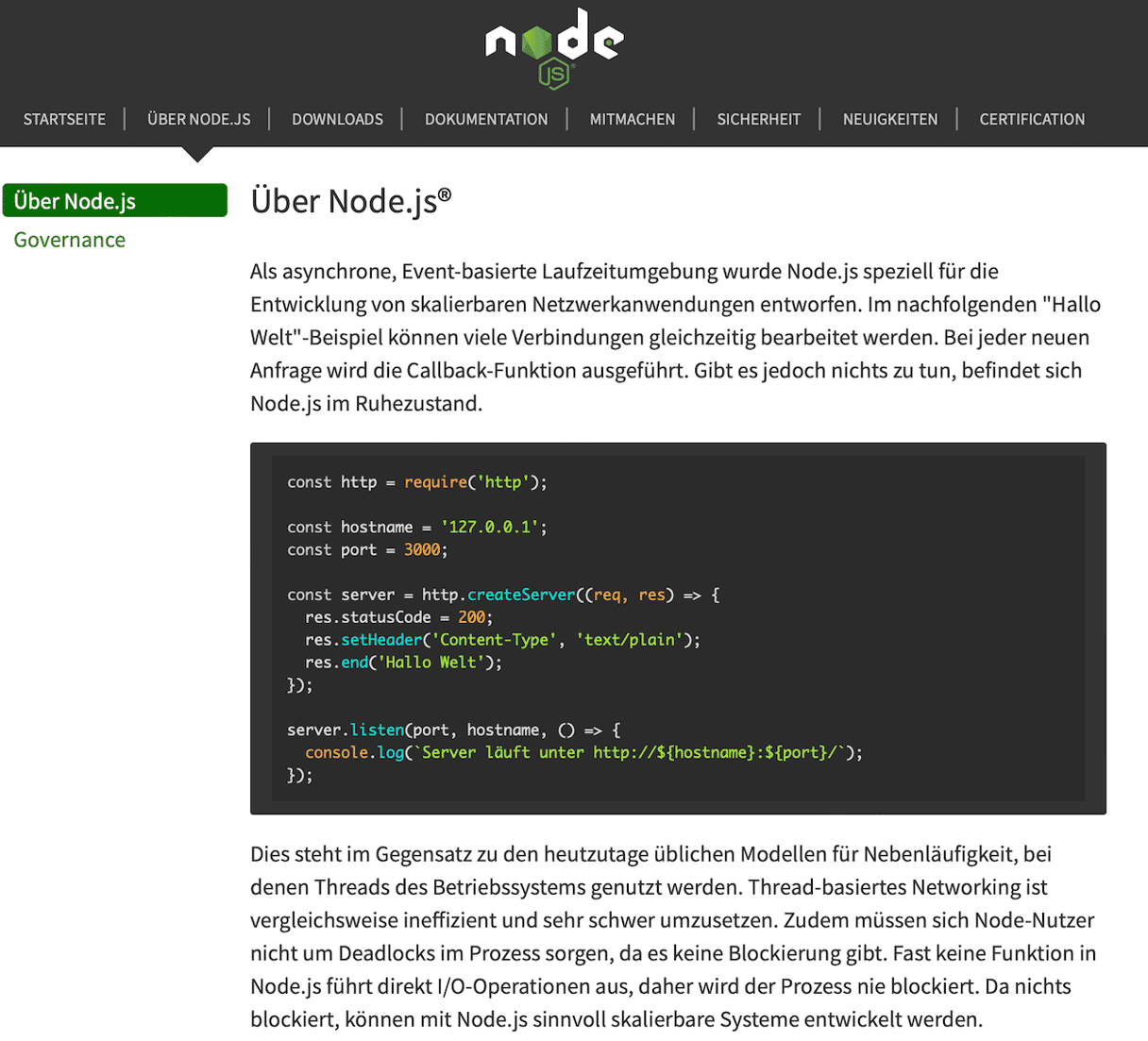The width and height of the screenshot is (1148, 1041).
Task: Click the res.end('Hallo Welt') line
Action: pos(403,663)
